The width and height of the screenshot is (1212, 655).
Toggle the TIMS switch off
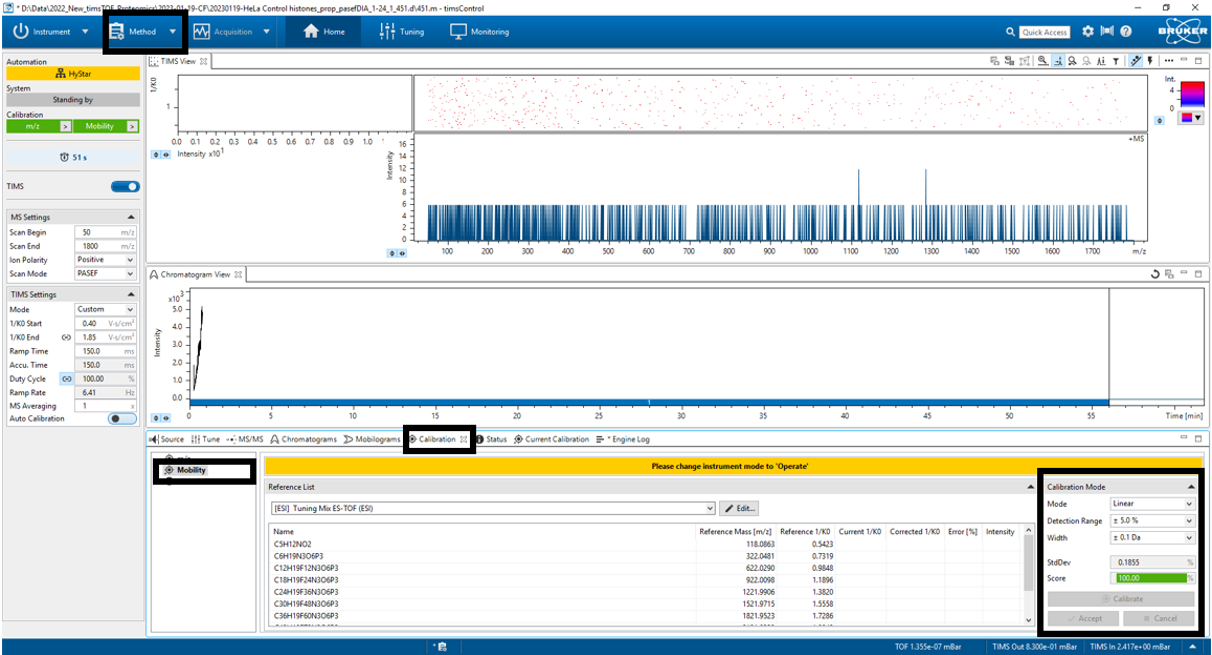point(125,187)
